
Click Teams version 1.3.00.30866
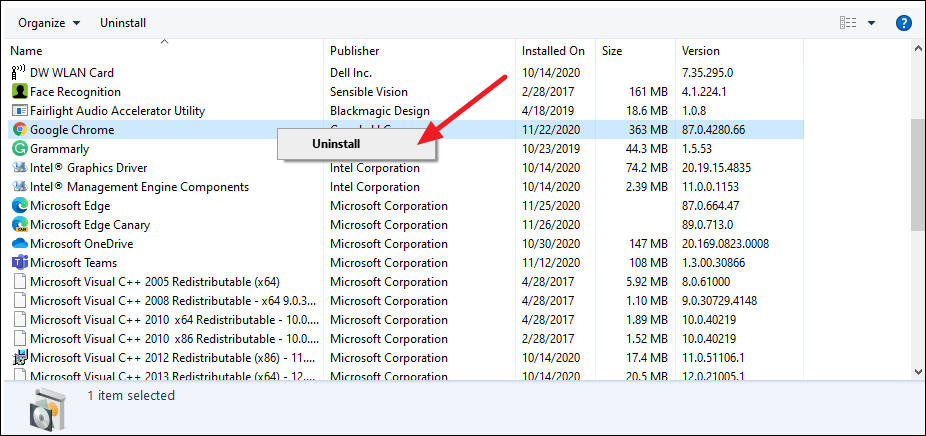point(713,262)
